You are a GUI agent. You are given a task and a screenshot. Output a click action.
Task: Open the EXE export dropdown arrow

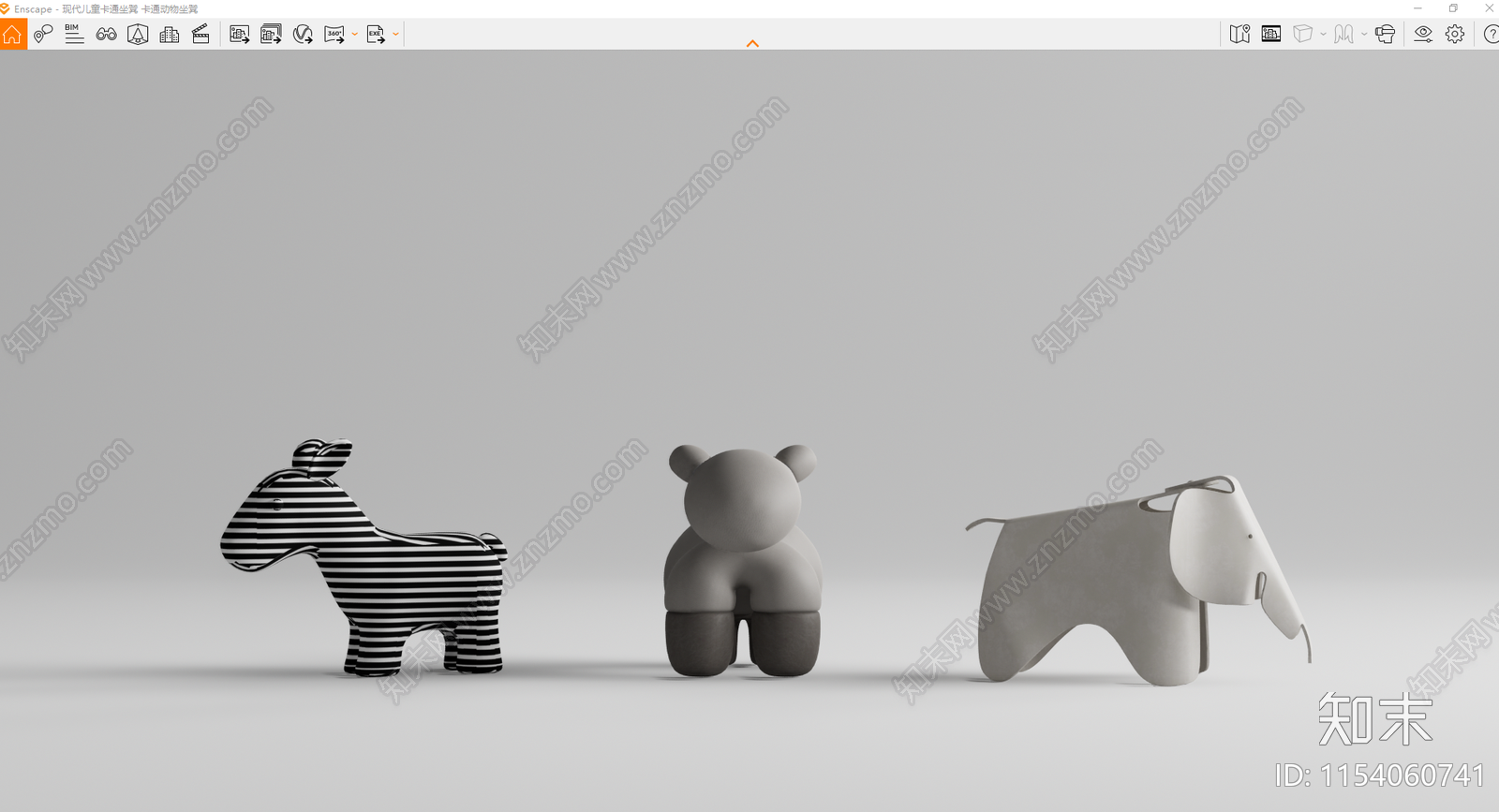[395, 35]
